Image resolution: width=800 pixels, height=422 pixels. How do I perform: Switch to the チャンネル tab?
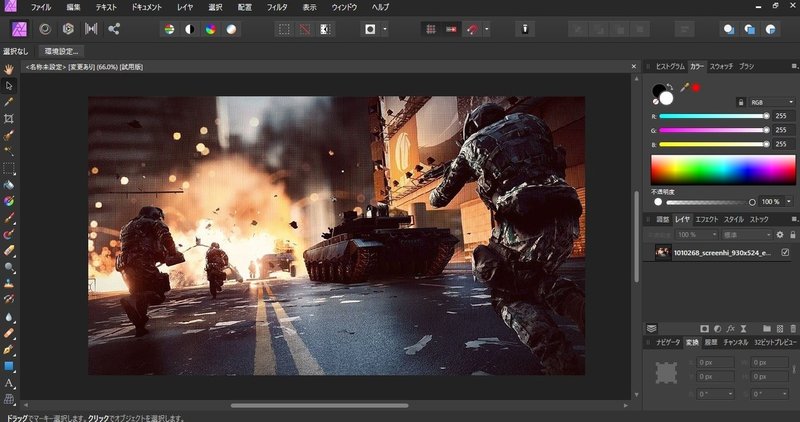[x=736, y=342]
